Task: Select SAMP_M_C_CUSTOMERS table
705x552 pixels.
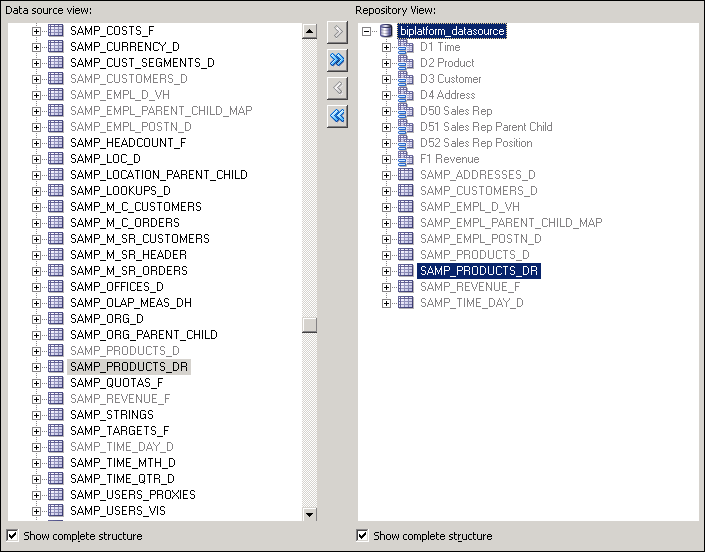Action: (136, 207)
